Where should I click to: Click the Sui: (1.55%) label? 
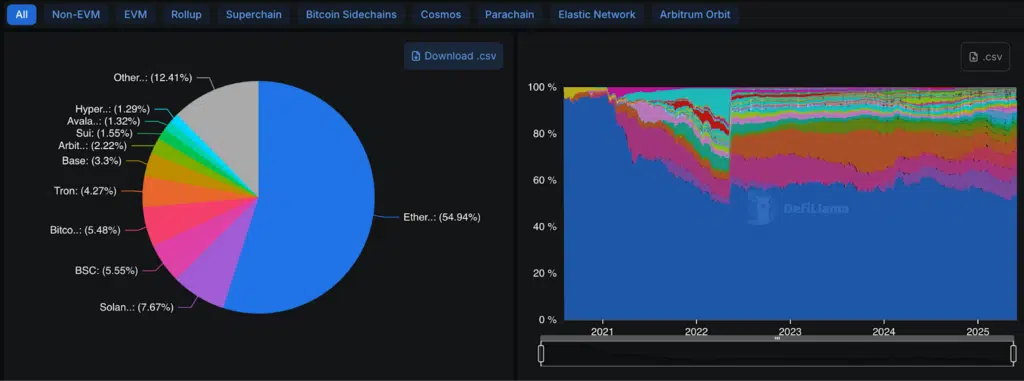(104, 133)
